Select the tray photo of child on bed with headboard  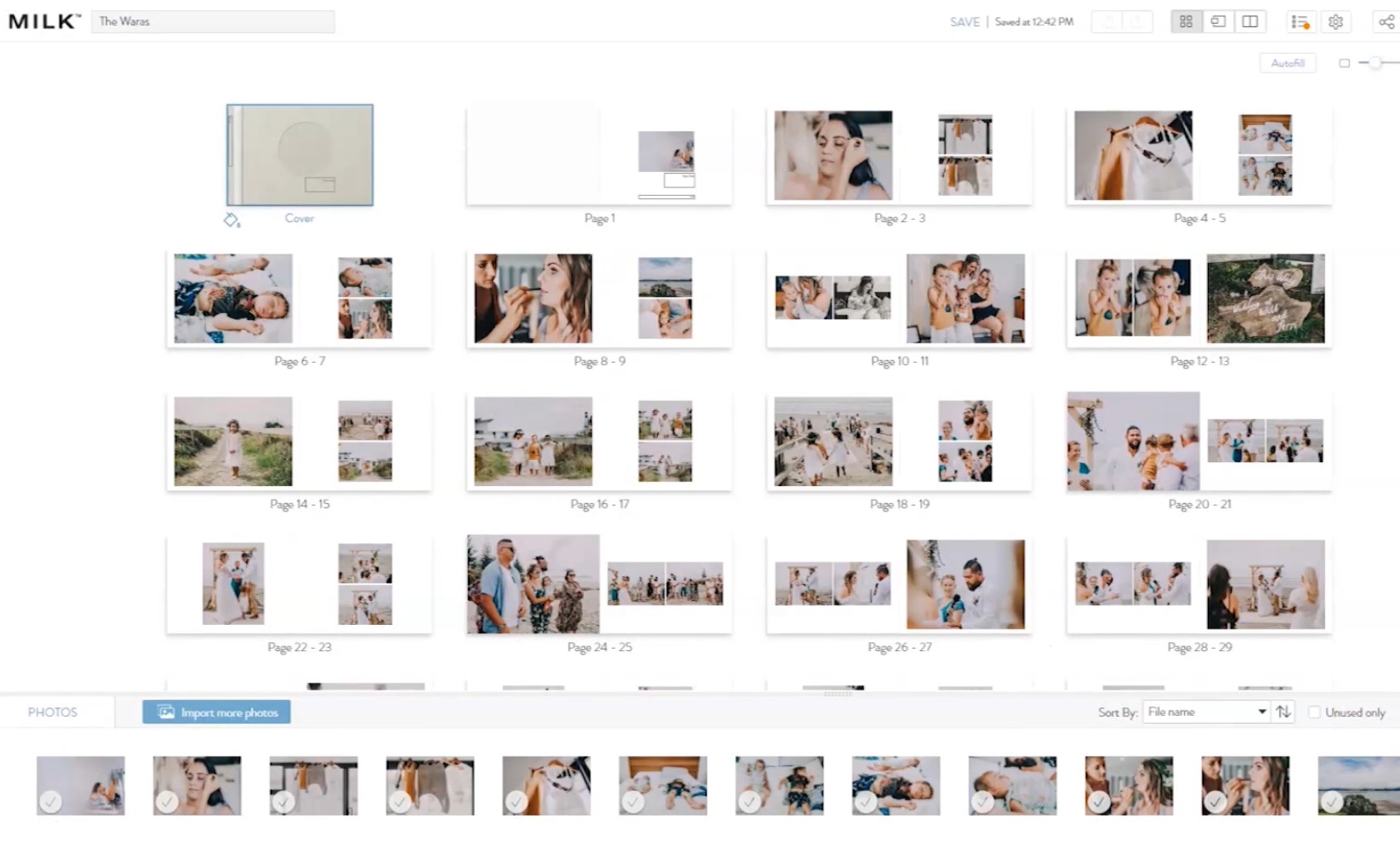click(x=663, y=785)
